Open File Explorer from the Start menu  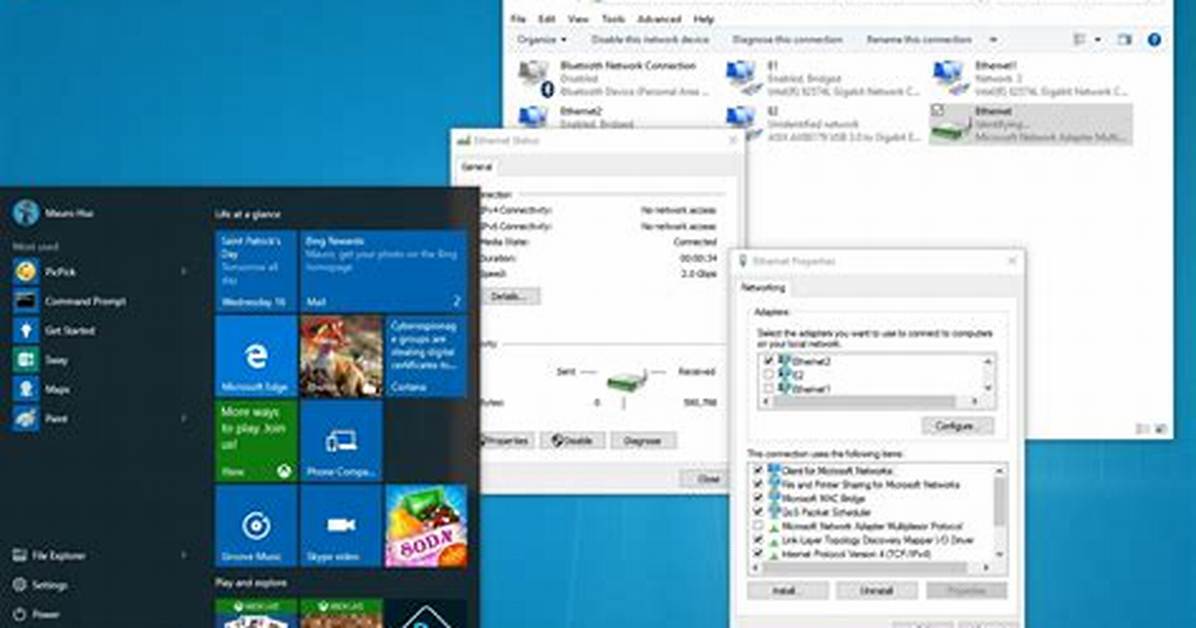(x=58, y=556)
